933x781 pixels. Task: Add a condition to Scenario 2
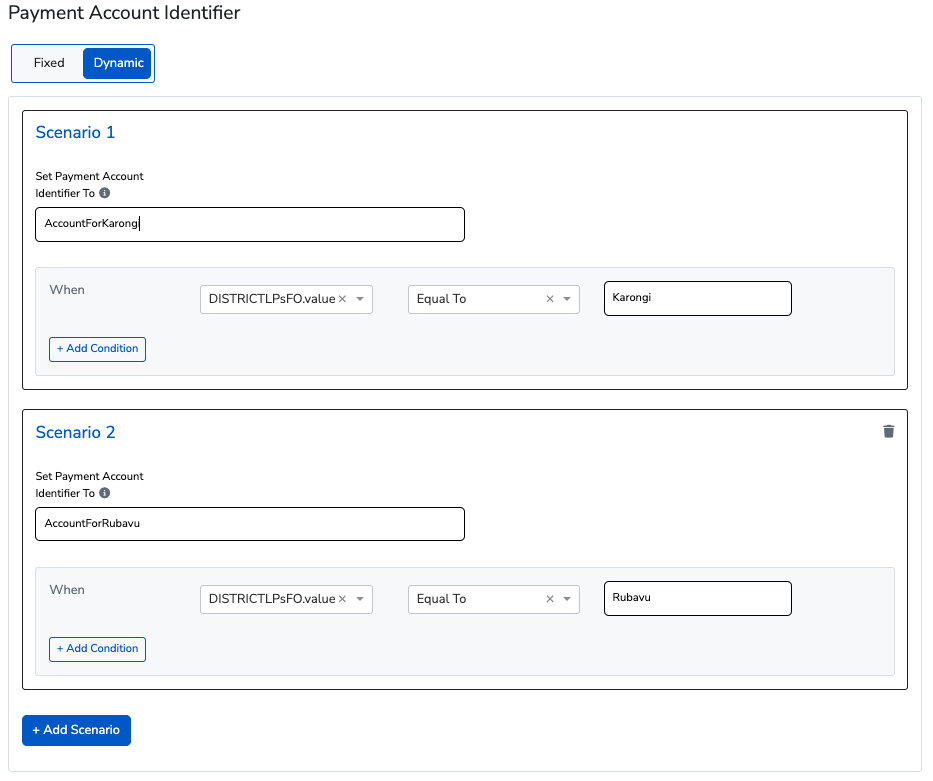(97, 649)
